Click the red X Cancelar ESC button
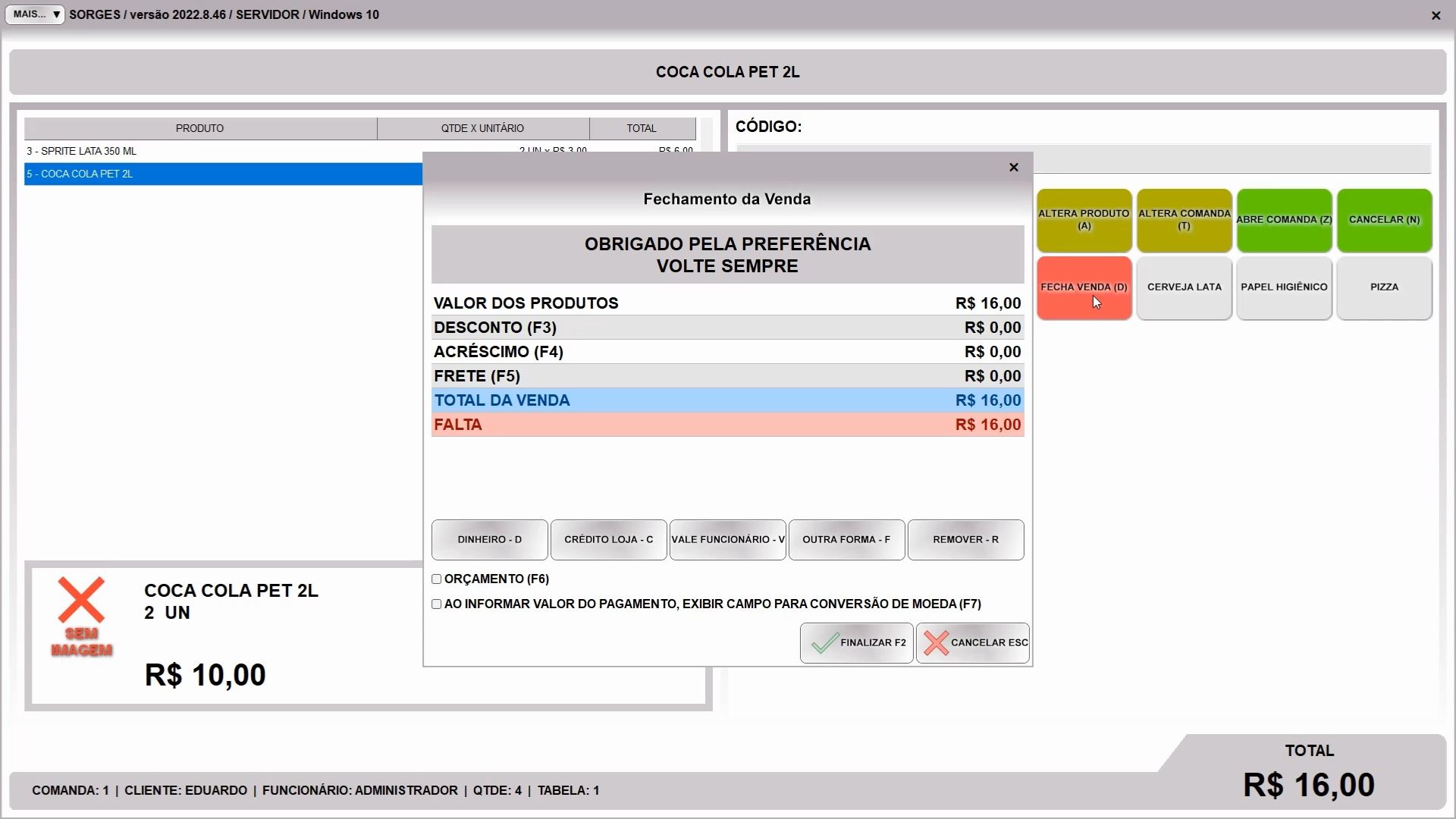Image resolution: width=1456 pixels, height=819 pixels. click(972, 643)
